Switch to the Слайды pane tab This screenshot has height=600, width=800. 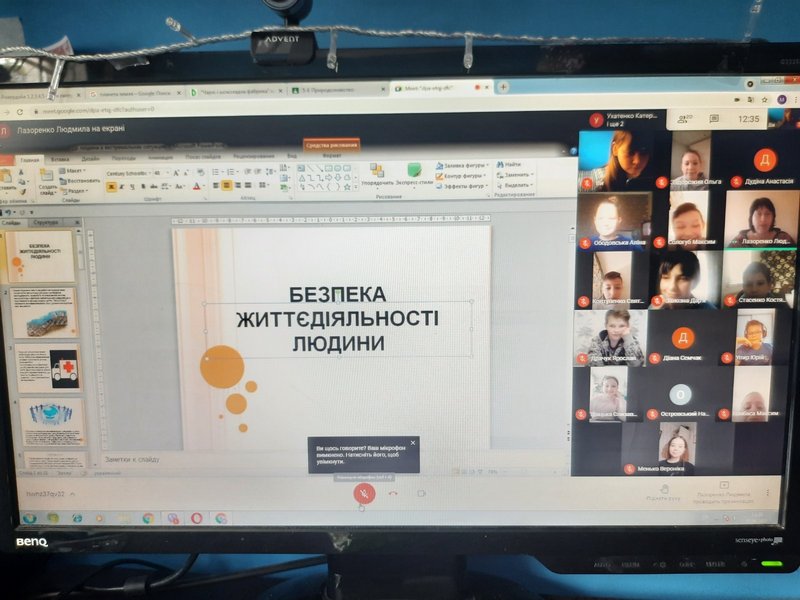point(11,223)
